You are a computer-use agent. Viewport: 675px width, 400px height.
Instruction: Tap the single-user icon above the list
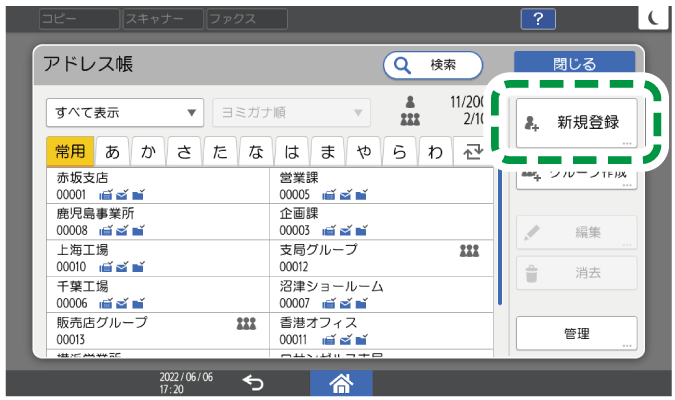tap(410, 101)
